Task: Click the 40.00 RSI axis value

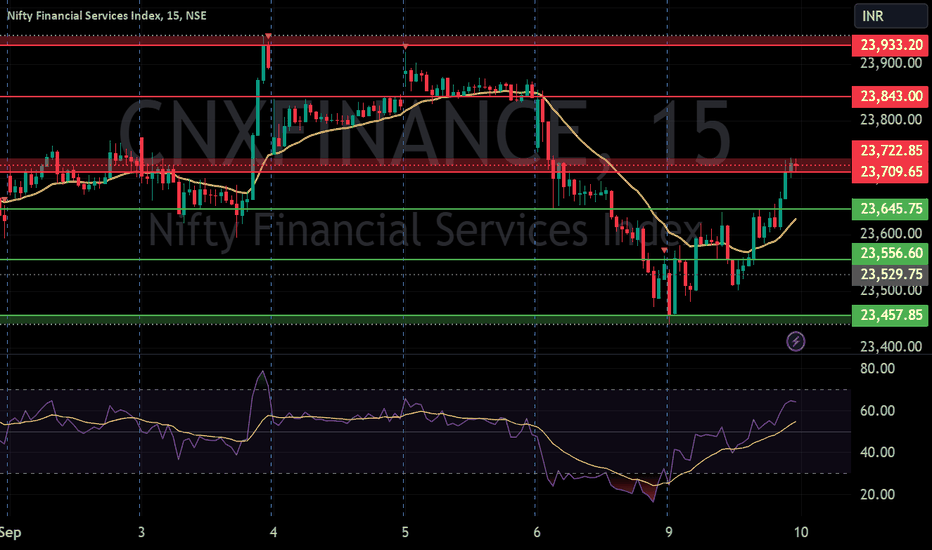Action: coord(877,452)
